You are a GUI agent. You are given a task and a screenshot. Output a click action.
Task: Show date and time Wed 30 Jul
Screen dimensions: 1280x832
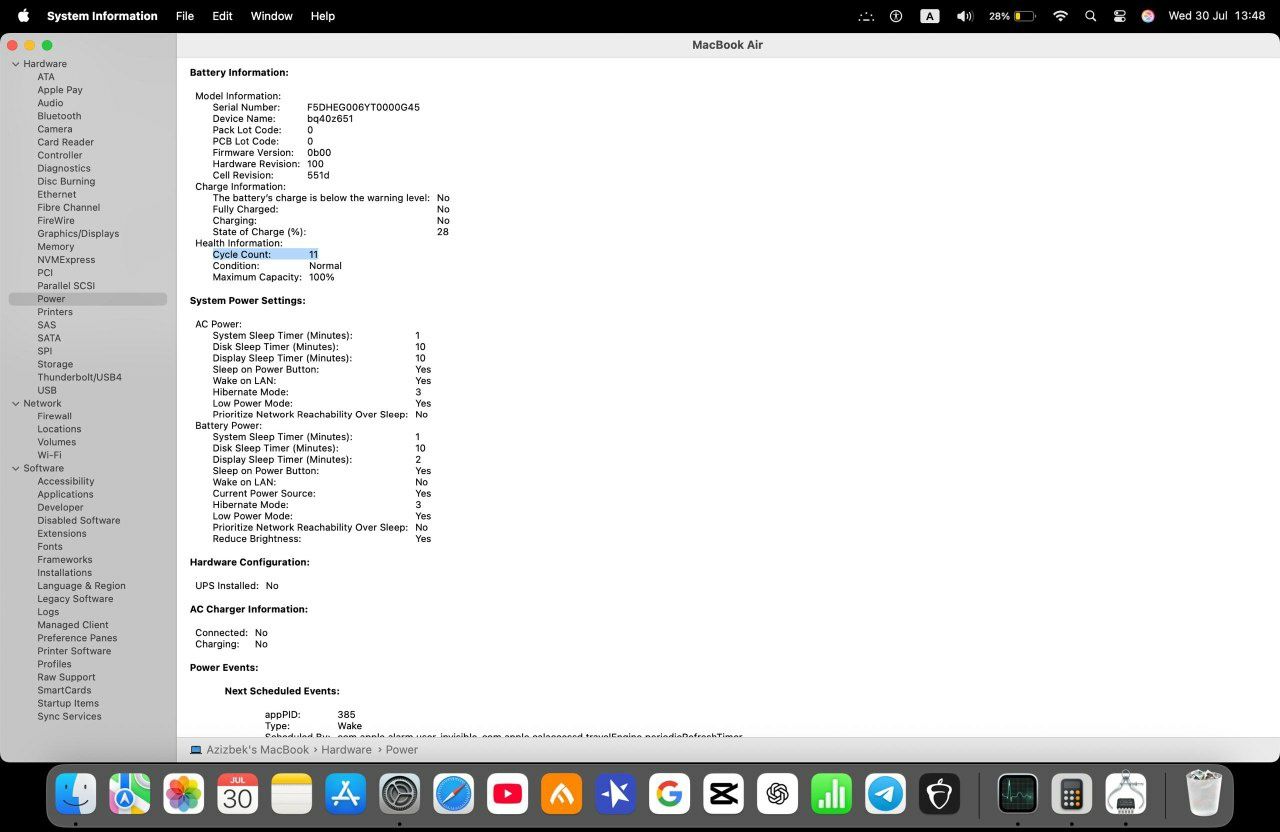coord(1217,16)
